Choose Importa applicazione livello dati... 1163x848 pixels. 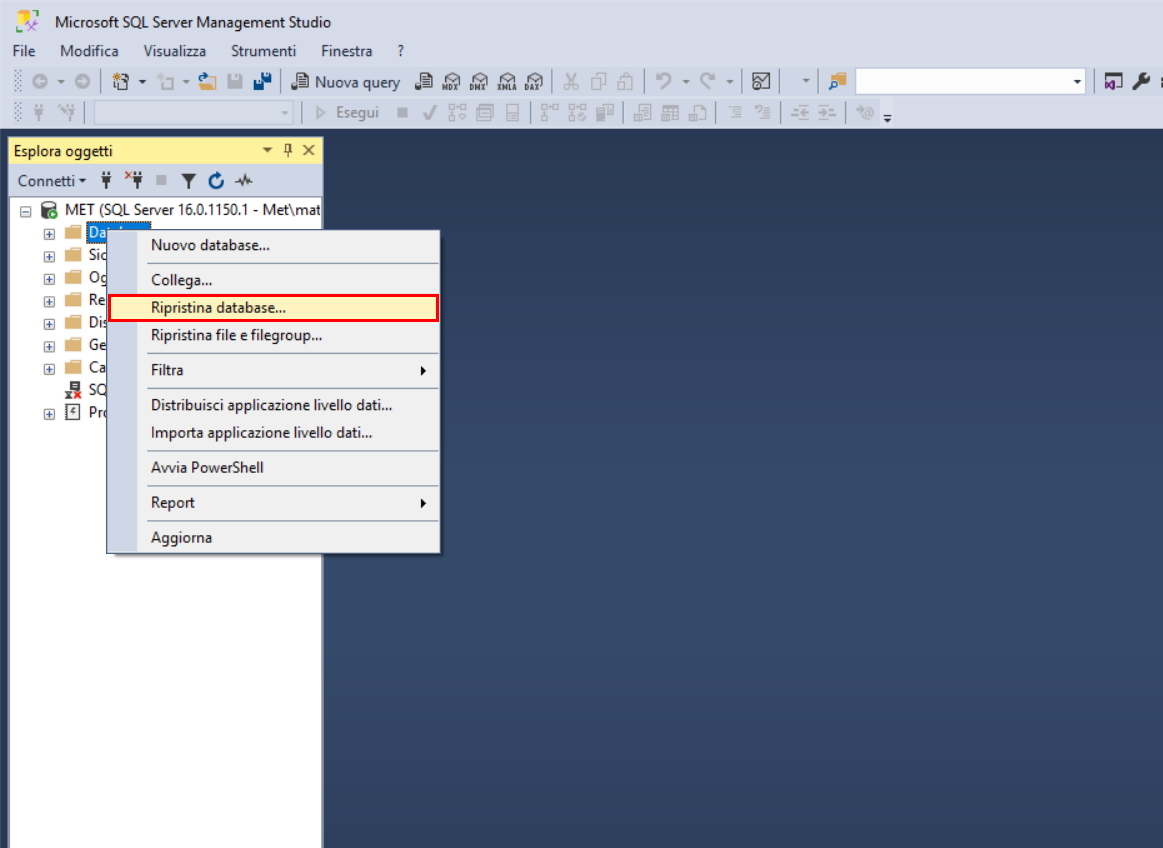pos(274,433)
